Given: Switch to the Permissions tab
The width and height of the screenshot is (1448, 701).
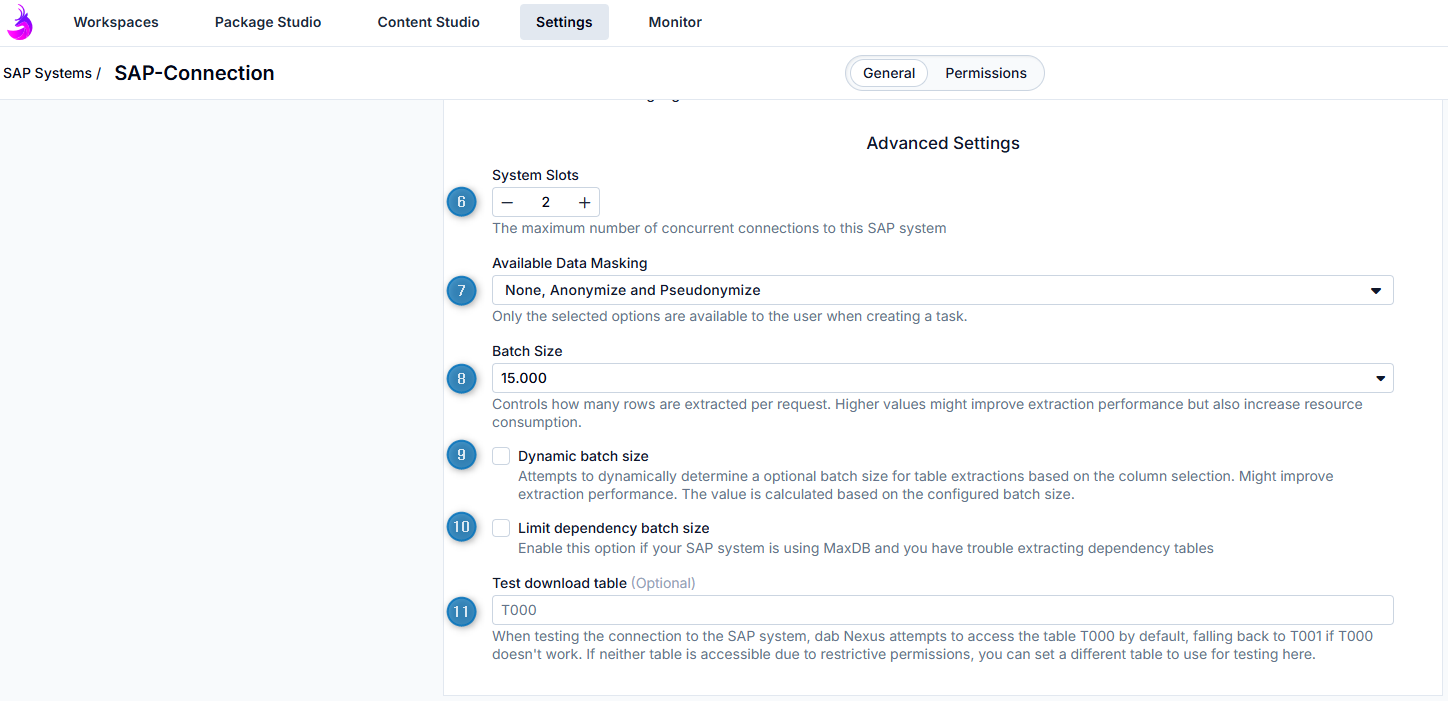Looking at the screenshot, I should (985, 73).
